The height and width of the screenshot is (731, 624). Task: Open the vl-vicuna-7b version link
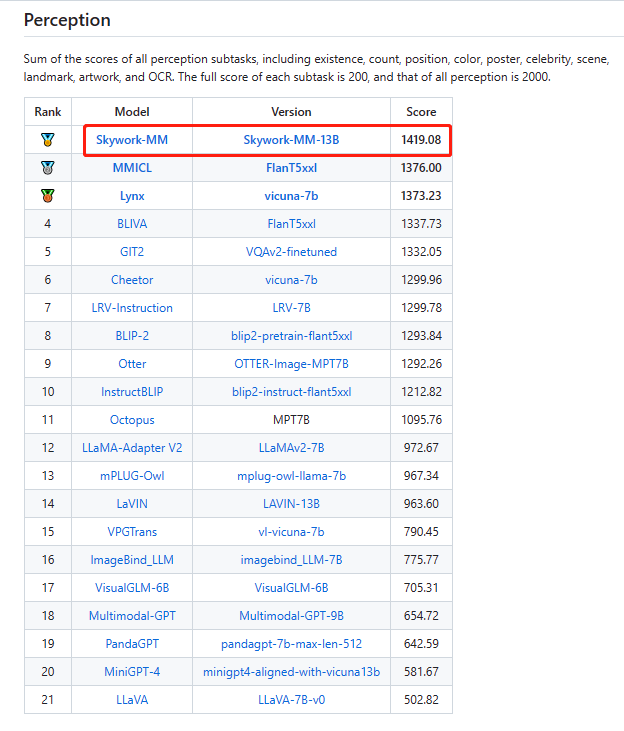pos(291,531)
